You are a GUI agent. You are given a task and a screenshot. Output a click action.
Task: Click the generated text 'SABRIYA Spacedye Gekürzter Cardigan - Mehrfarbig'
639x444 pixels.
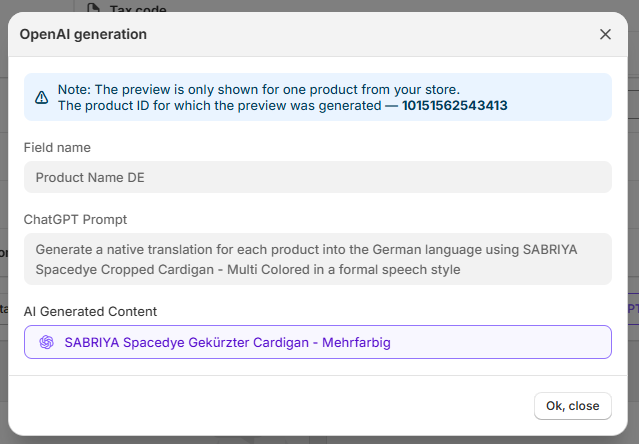click(227, 343)
